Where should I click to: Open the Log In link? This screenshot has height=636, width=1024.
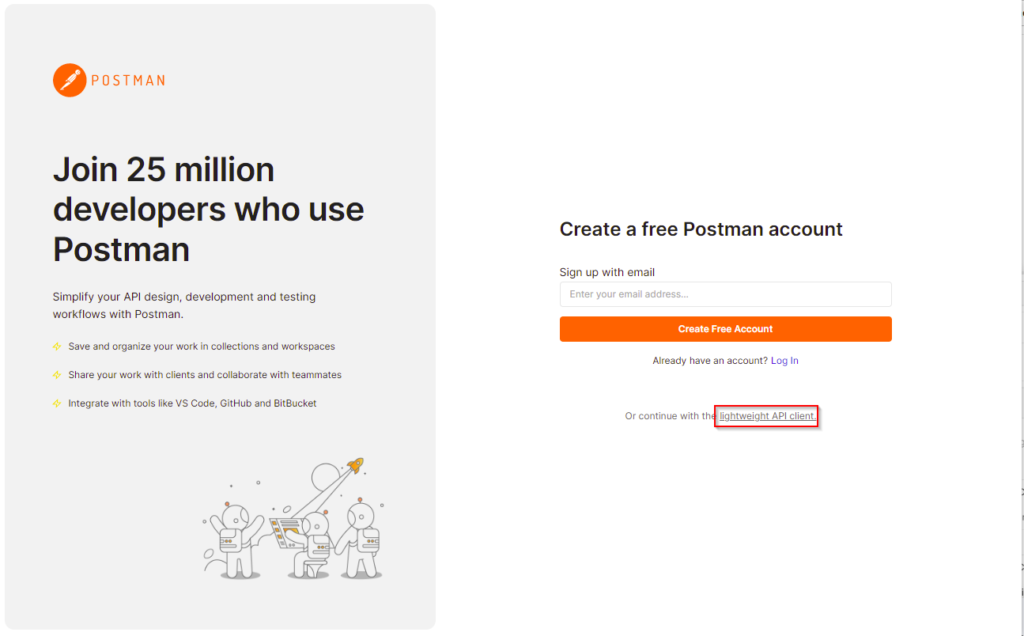coord(784,360)
